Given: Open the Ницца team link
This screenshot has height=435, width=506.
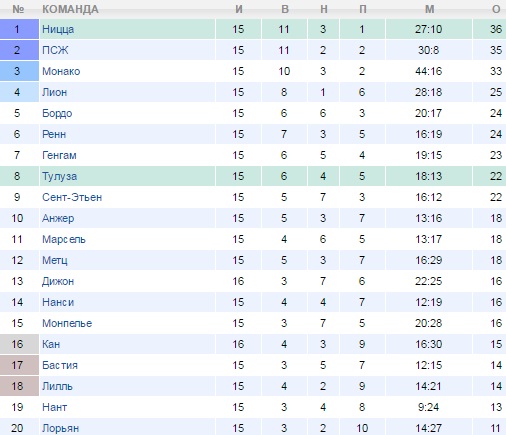Looking at the screenshot, I should [58, 29].
